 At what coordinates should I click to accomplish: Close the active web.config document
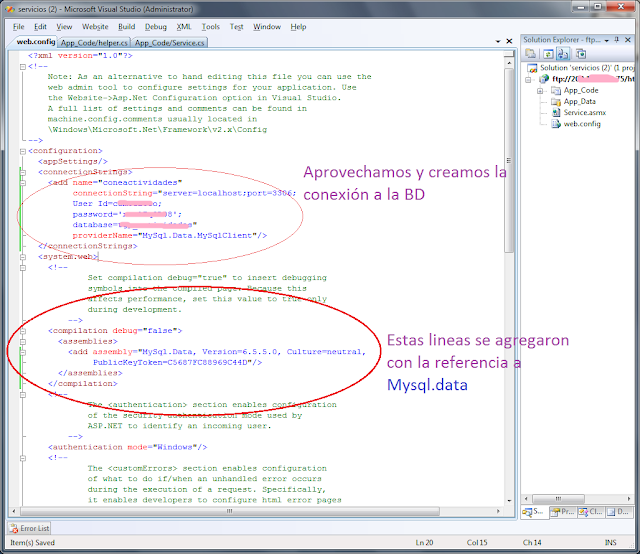(509, 41)
